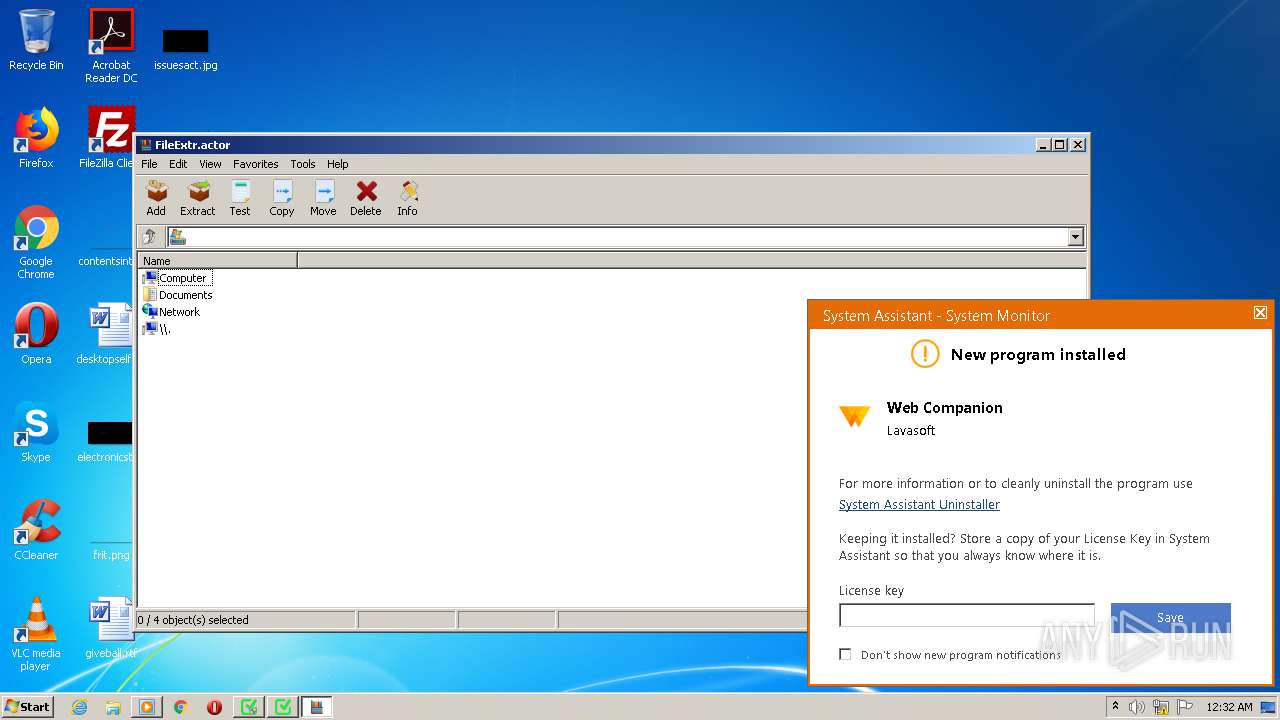Open the File menu
The height and width of the screenshot is (720, 1280).
coord(149,164)
